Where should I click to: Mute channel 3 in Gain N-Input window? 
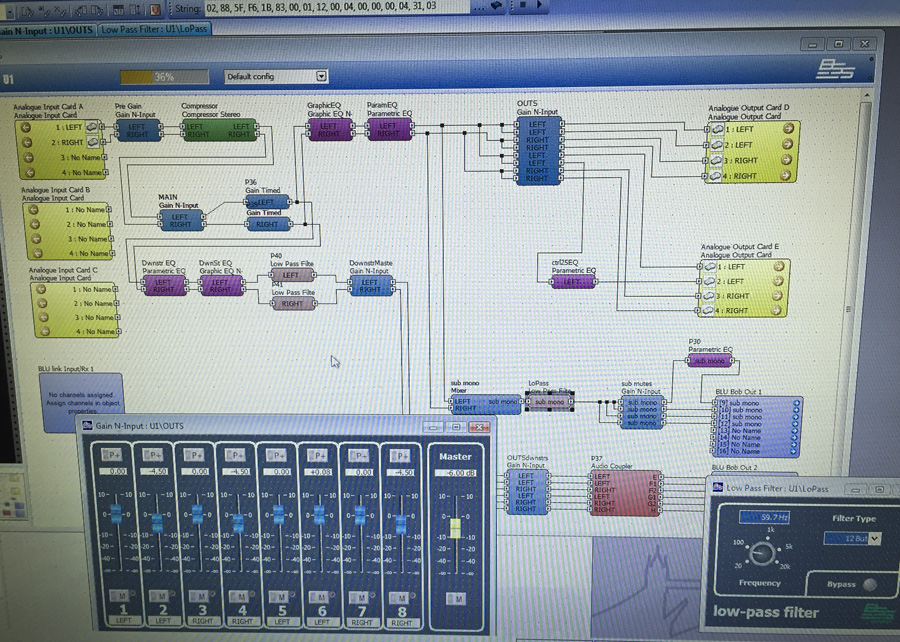(199, 596)
